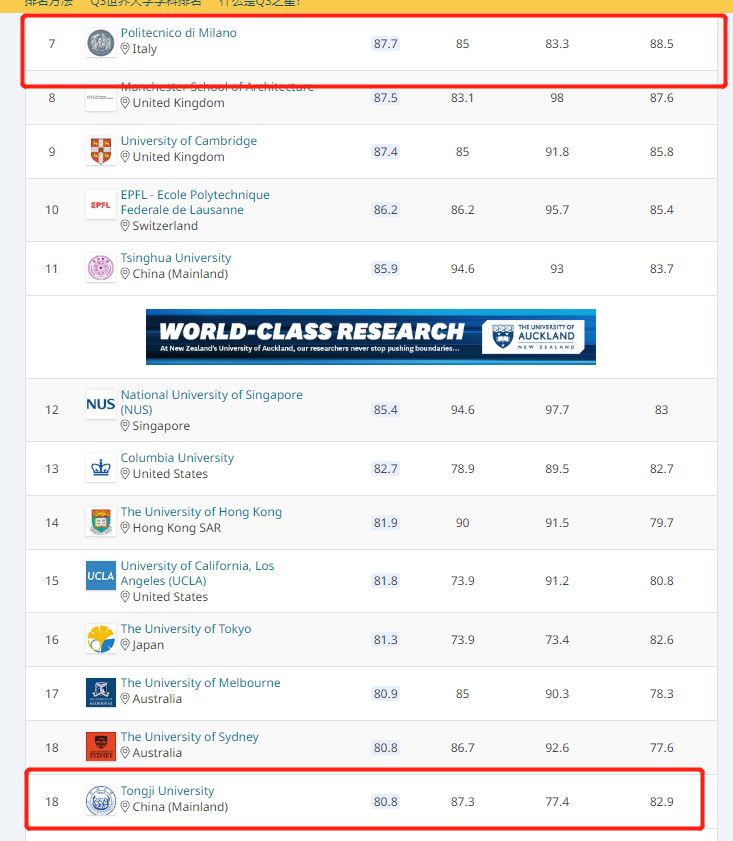Click the red EPFL logo
Image resolution: width=733 pixels, height=841 pixels.
(x=101, y=205)
